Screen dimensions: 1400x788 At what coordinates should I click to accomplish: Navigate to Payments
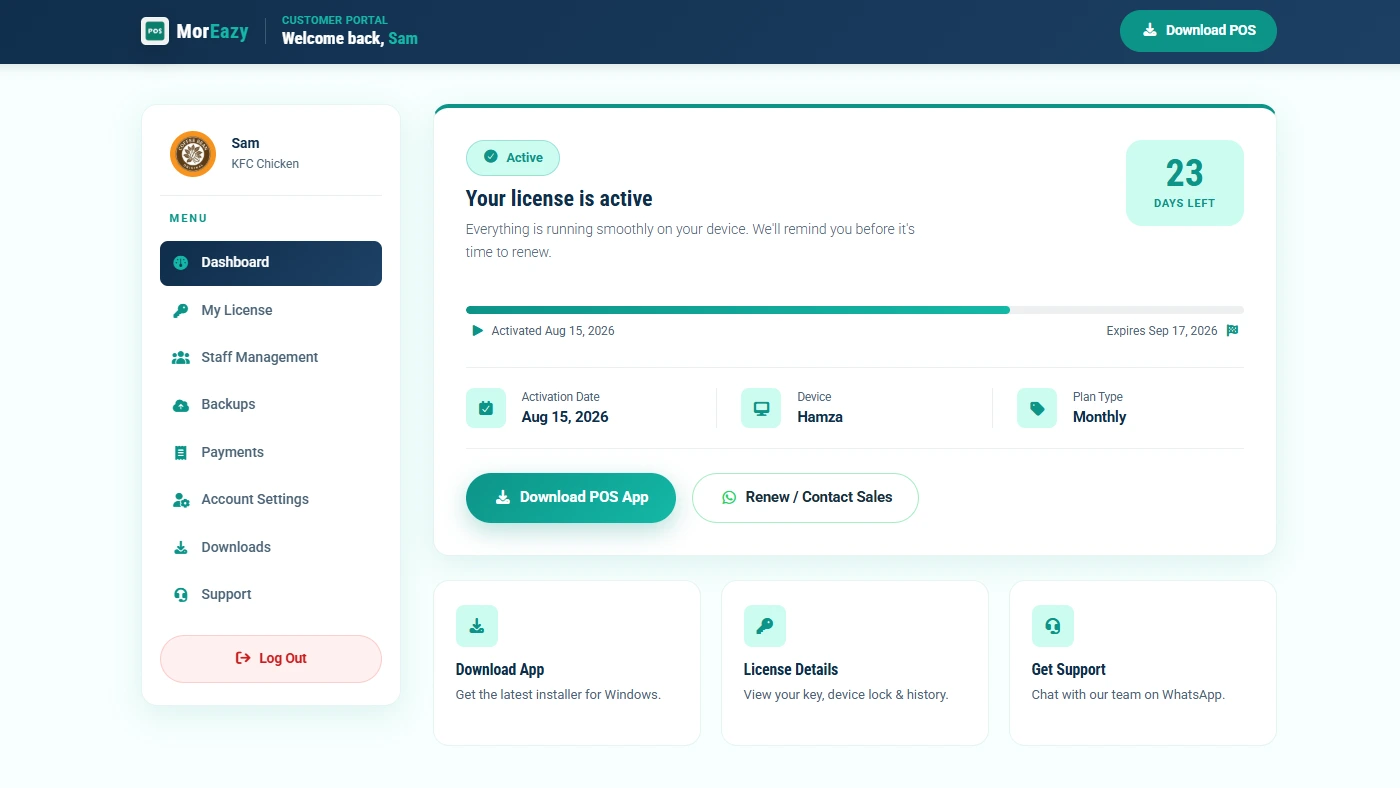click(x=271, y=453)
